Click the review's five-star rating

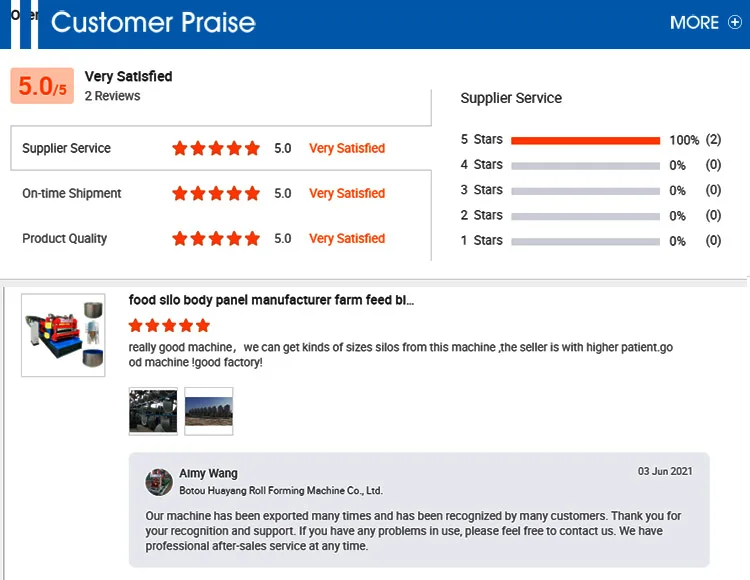169,325
